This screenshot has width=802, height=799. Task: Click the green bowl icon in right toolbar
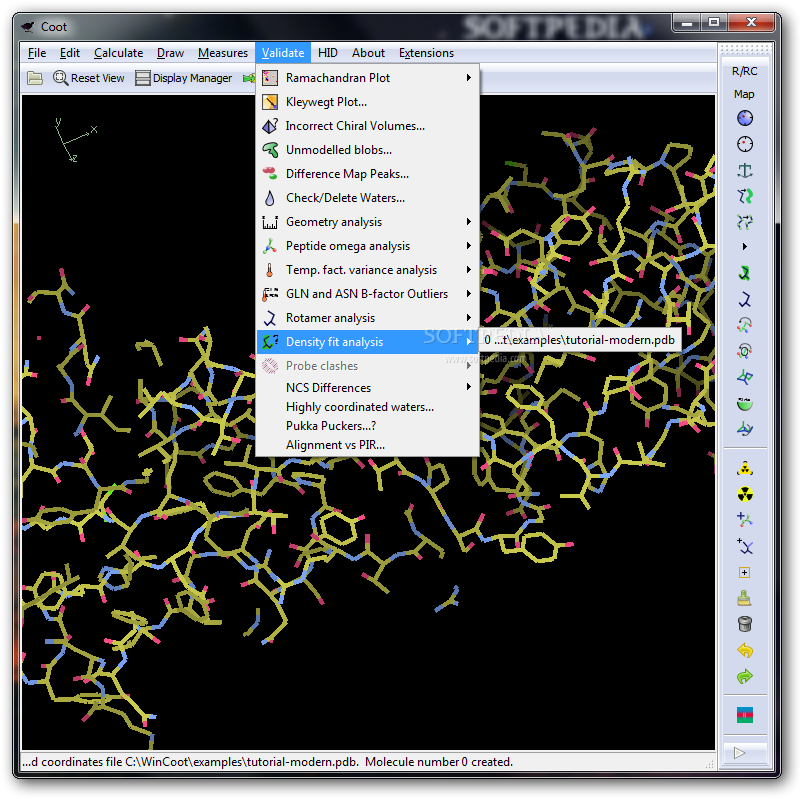pyautogui.click(x=745, y=404)
